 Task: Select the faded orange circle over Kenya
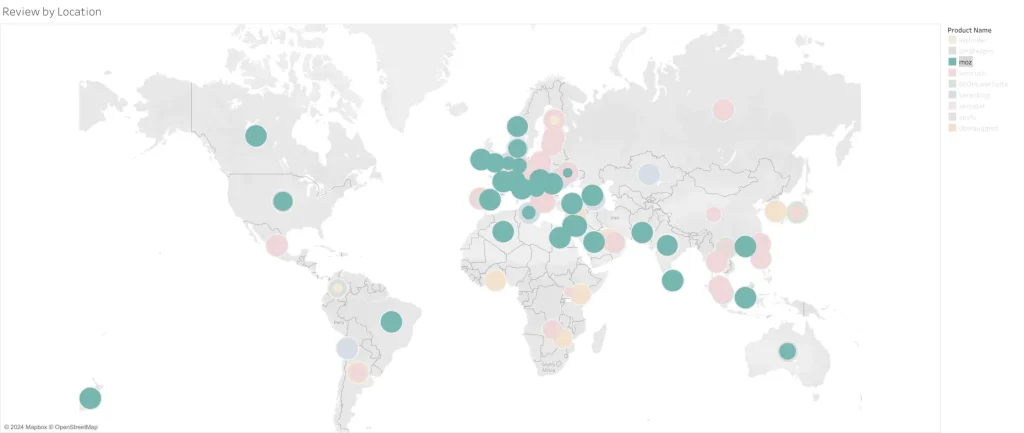click(579, 295)
